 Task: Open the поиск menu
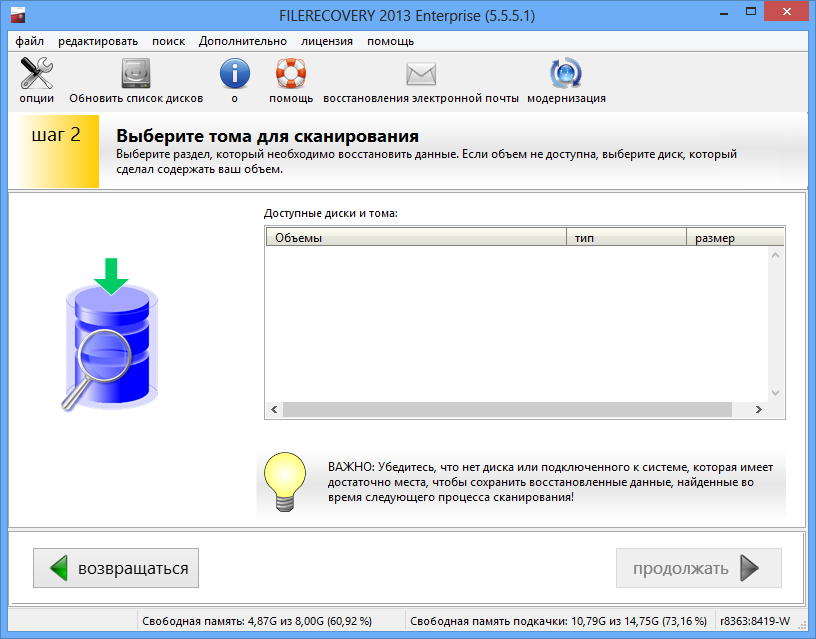169,41
